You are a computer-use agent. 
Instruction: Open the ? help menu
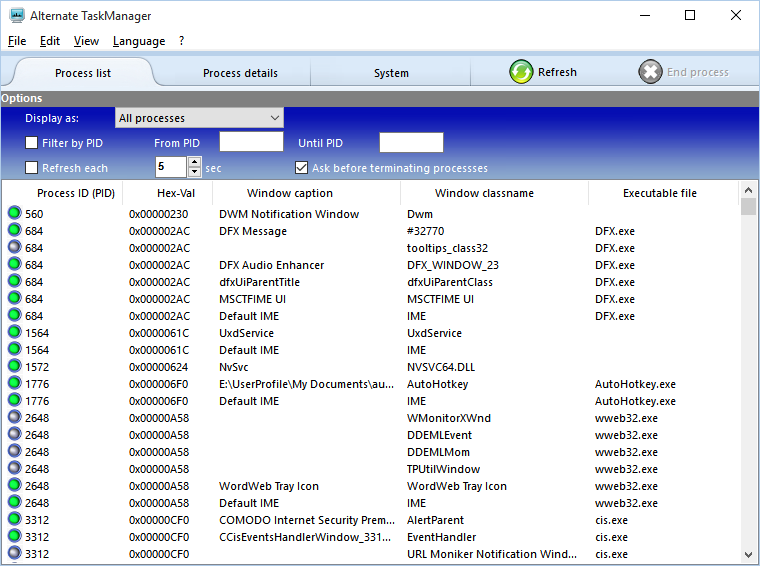(181, 41)
